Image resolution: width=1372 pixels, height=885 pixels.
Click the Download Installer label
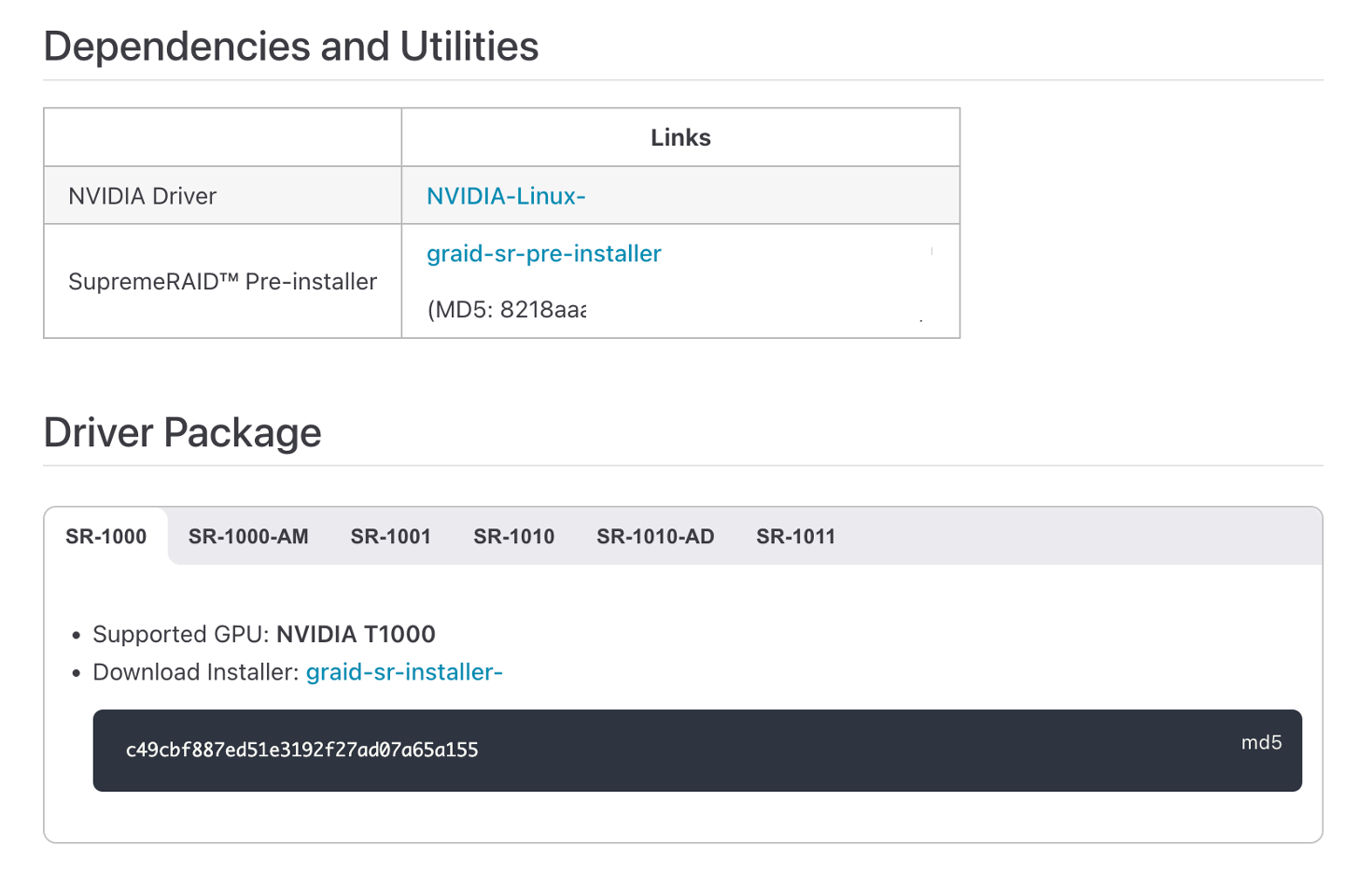point(194,671)
